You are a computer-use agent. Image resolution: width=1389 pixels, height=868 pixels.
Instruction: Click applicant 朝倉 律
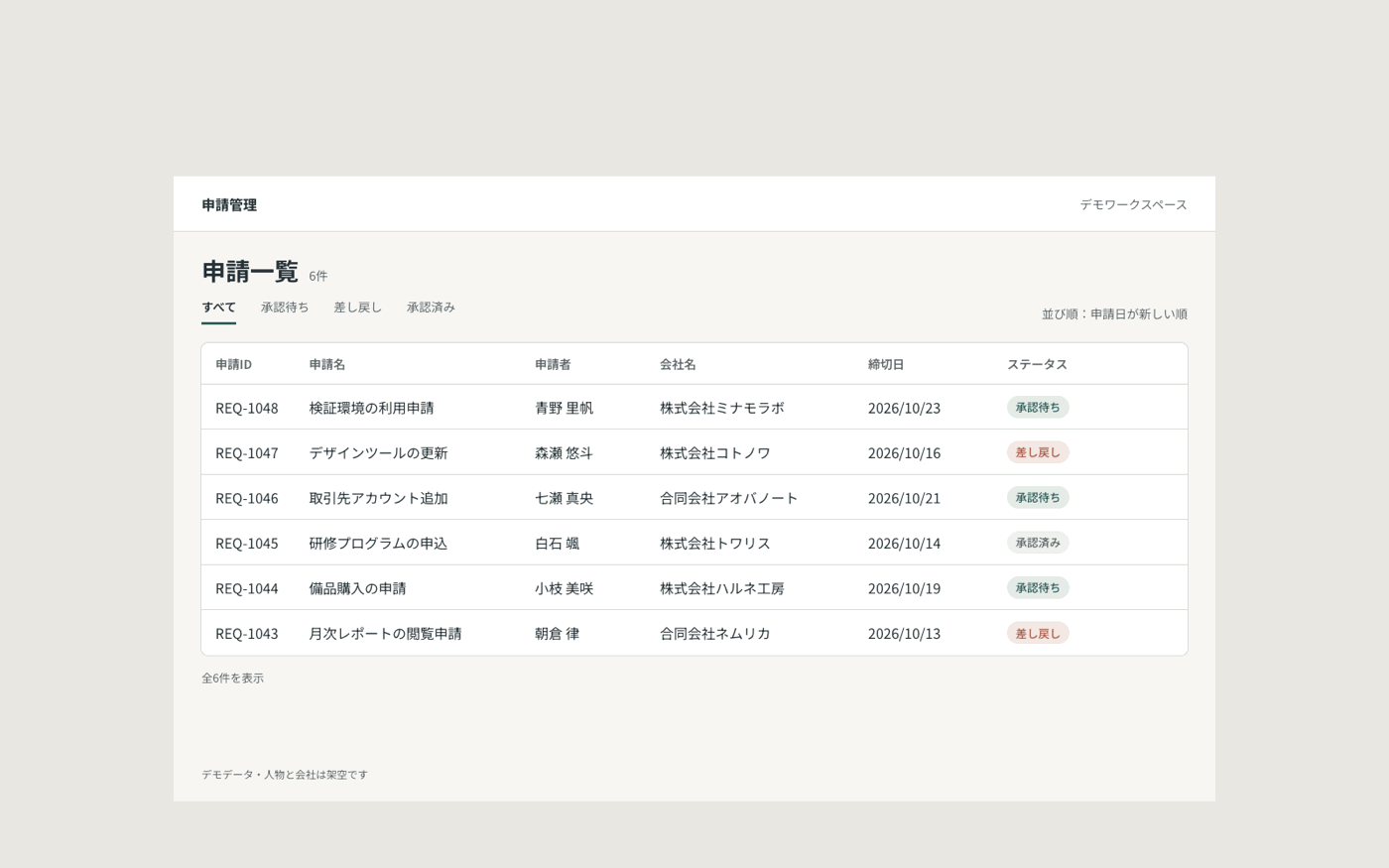pos(557,634)
